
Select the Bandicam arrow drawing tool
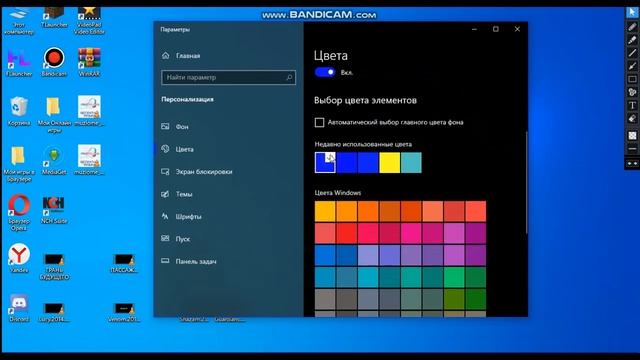click(x=632, y=66)
